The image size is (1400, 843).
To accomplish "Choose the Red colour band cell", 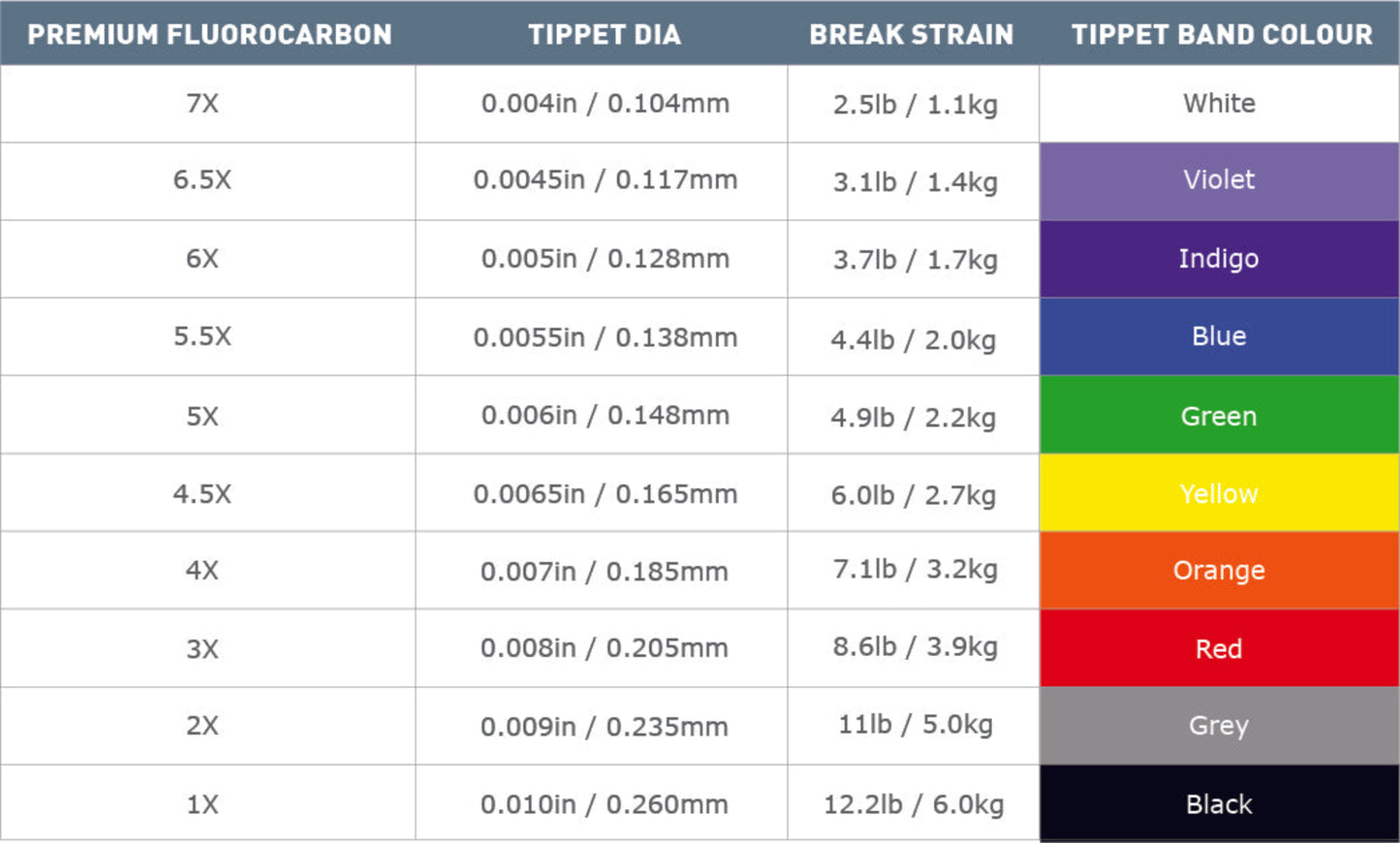I will [x=1219, y=648].
